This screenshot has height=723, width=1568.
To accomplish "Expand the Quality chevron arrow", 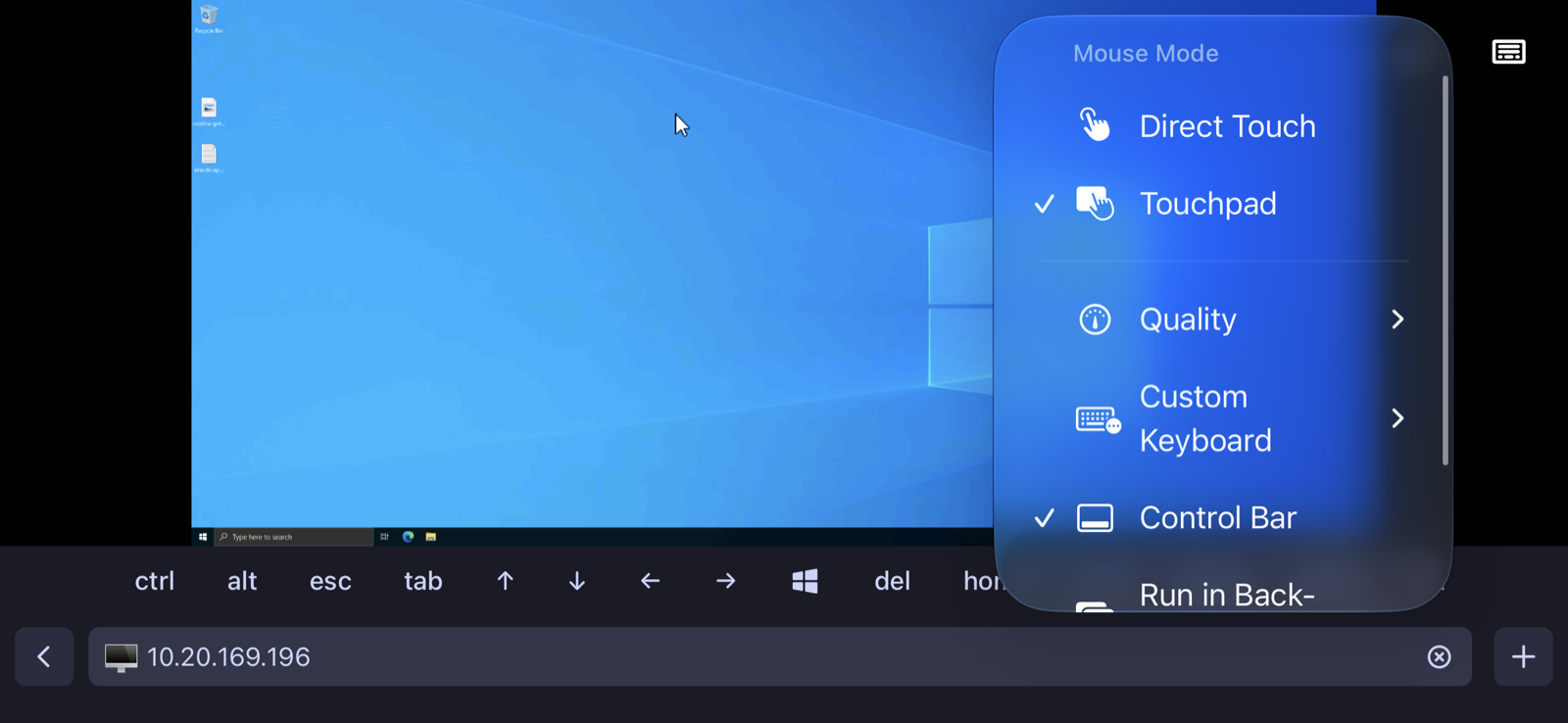I will click(1397, 319).
